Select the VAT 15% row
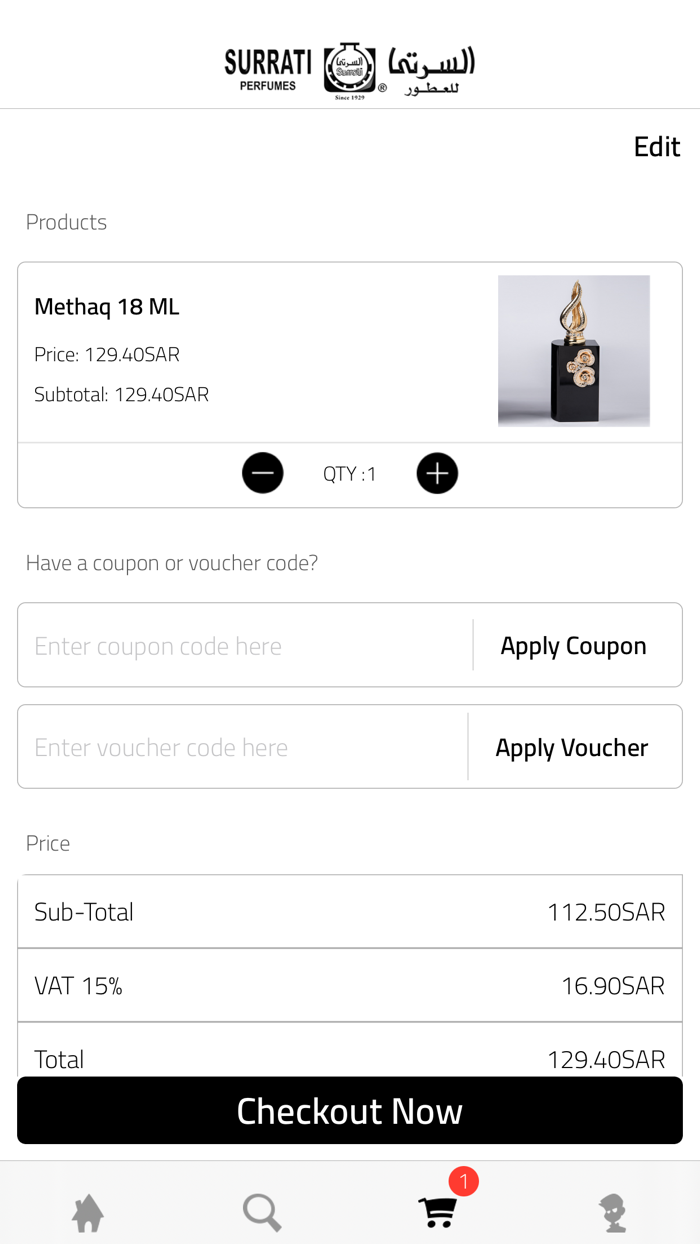Screen dimensions: 700x1244 pyautogui.click(x=350, y=986)
